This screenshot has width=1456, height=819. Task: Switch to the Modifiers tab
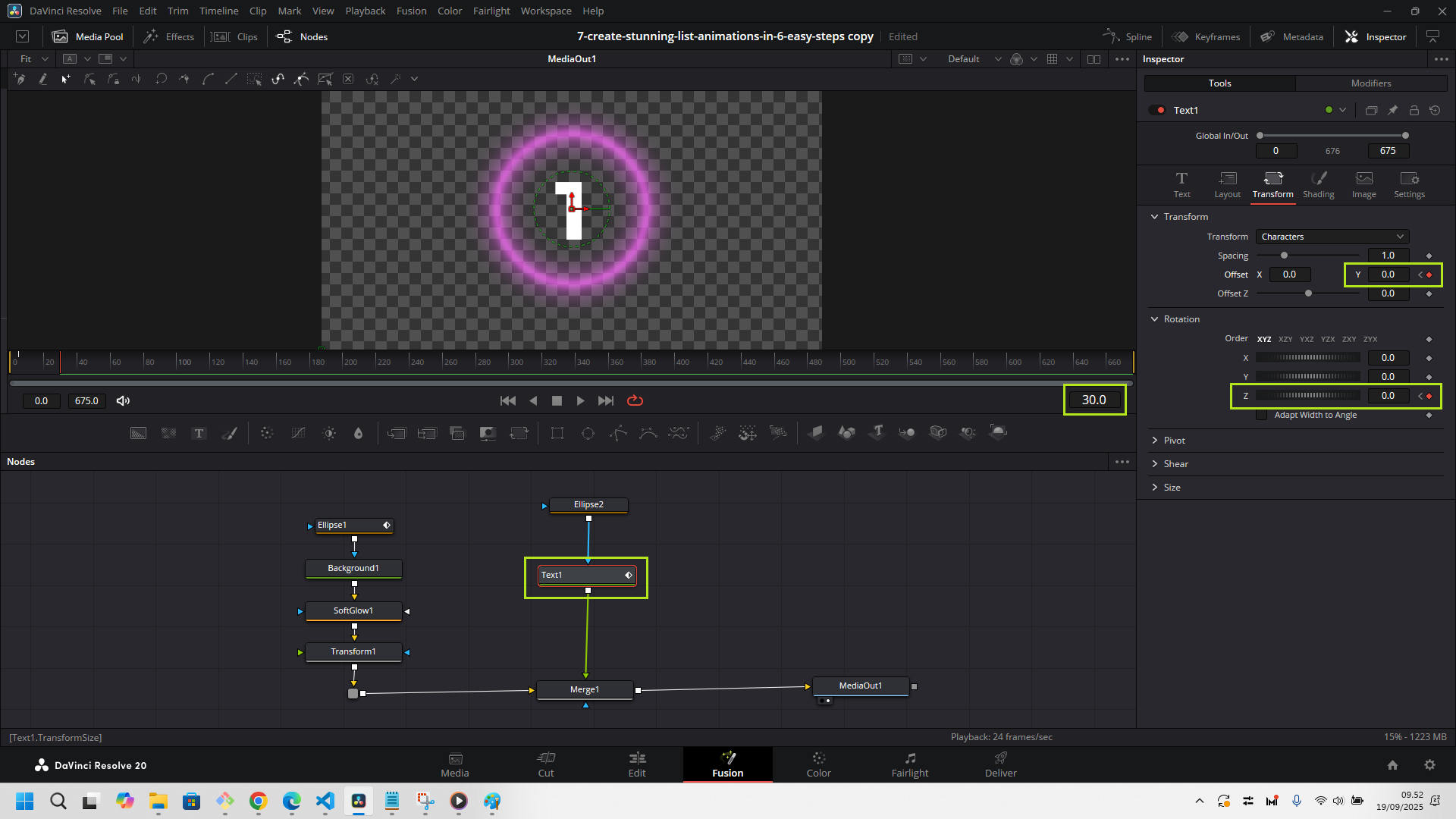click(x=1370, y=83)
